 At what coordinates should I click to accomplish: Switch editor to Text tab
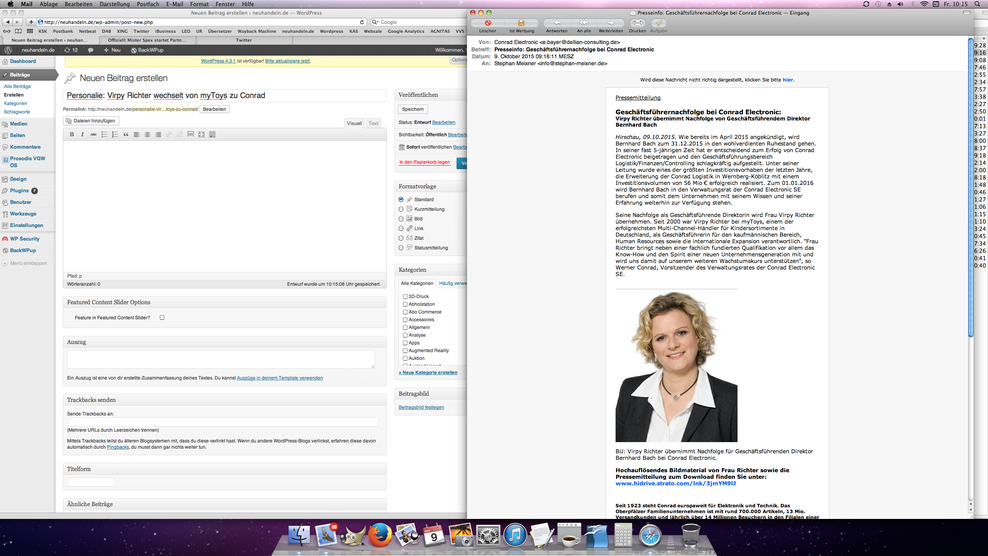pyautogui.click(x=374, y=123)
